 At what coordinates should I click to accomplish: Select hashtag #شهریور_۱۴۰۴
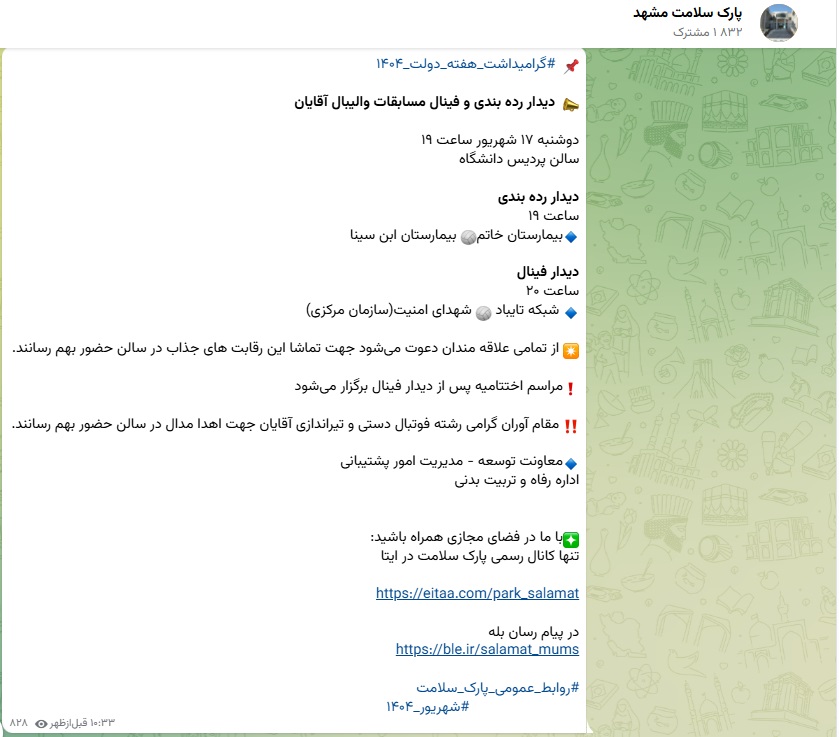(x=427, y=707)
